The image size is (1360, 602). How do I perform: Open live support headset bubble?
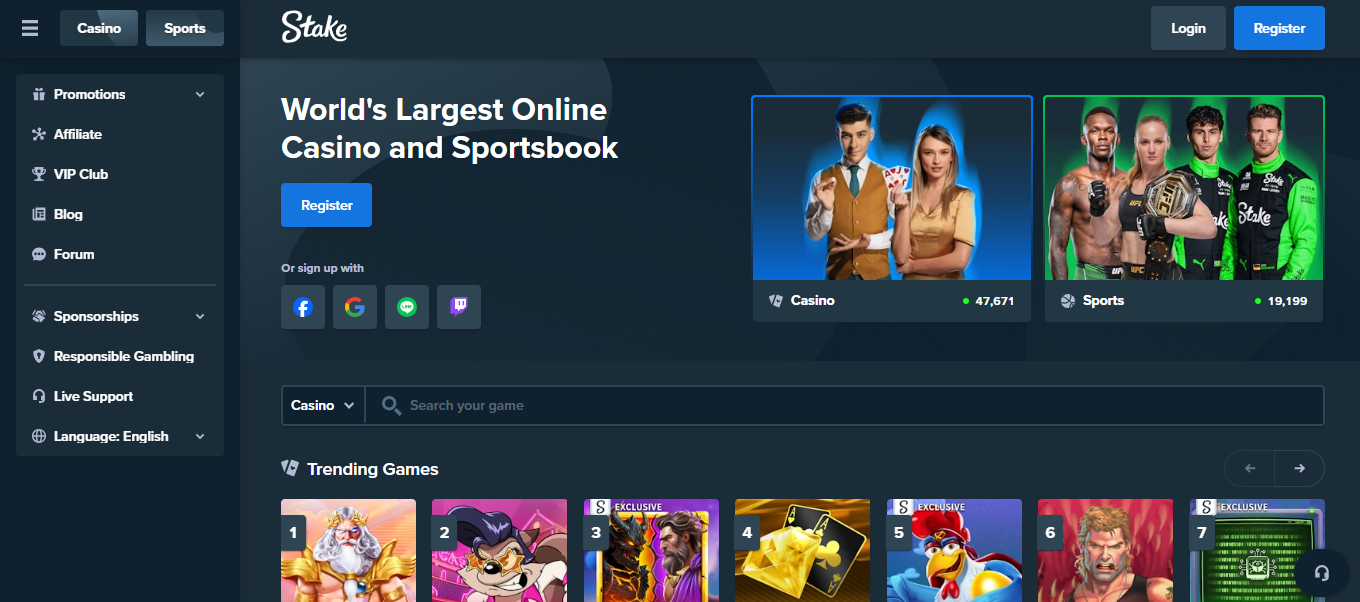tap(1321, 573)
